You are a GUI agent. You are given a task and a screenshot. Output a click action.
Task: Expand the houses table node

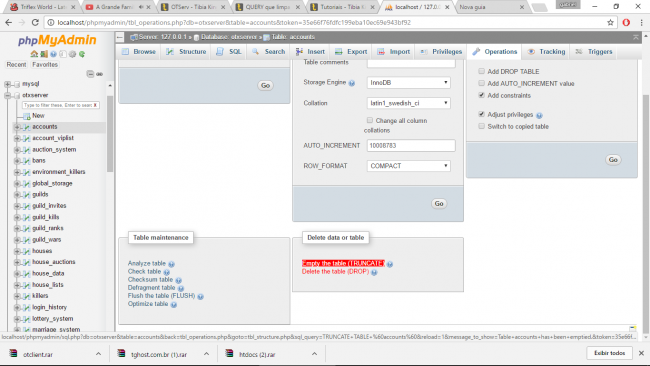(17, 251)
